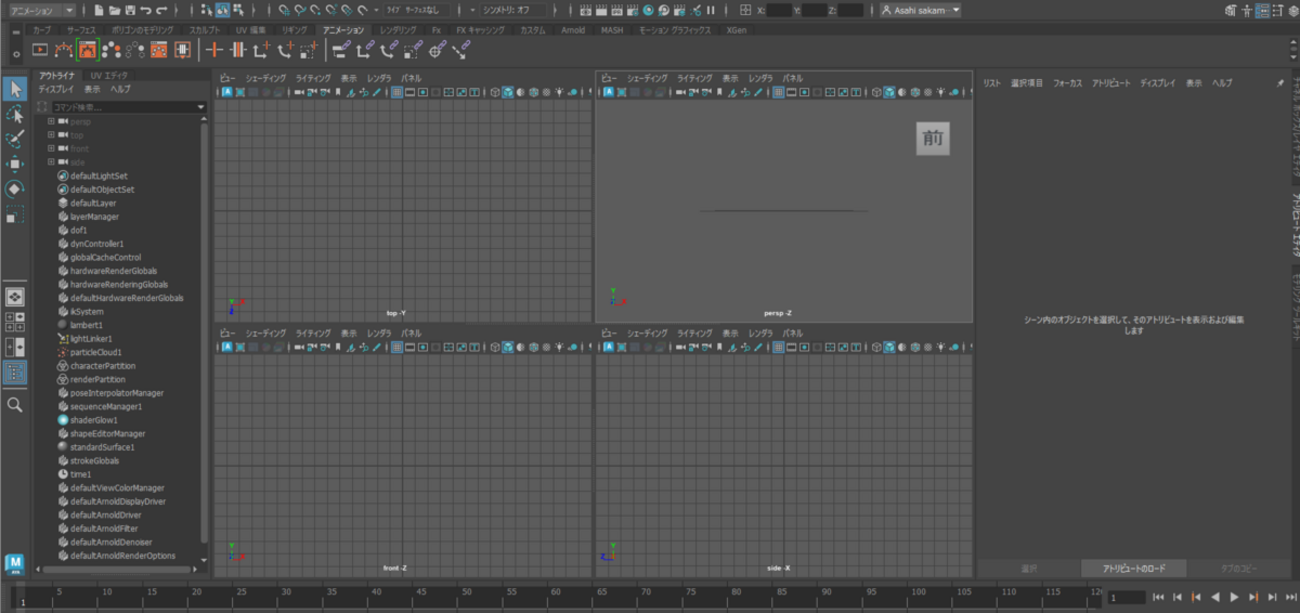Click the Playblast shelf icon

pyautogui.click(x=40, y=50)
